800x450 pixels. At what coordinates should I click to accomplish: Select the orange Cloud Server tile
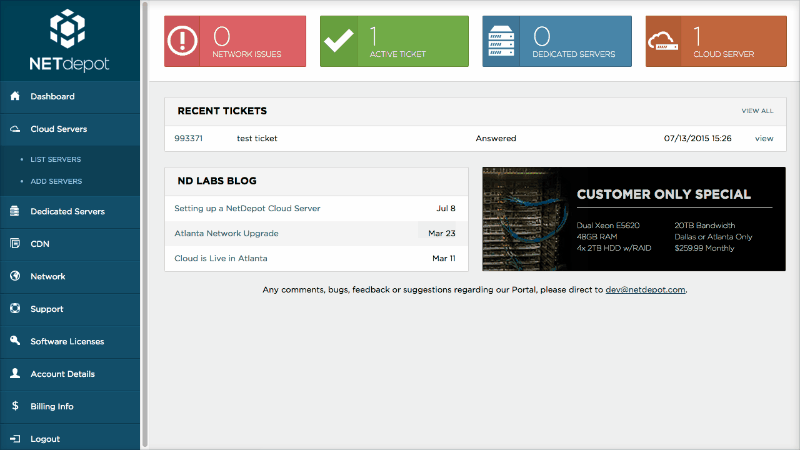click(715, 41)
